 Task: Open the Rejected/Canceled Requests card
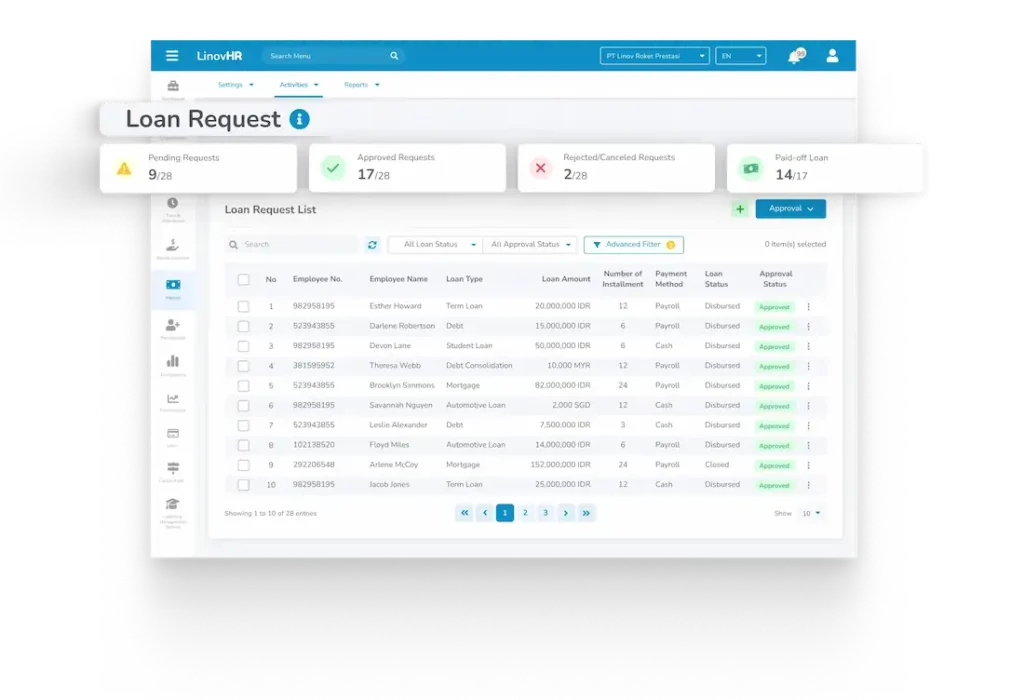(x=616, y=168)
